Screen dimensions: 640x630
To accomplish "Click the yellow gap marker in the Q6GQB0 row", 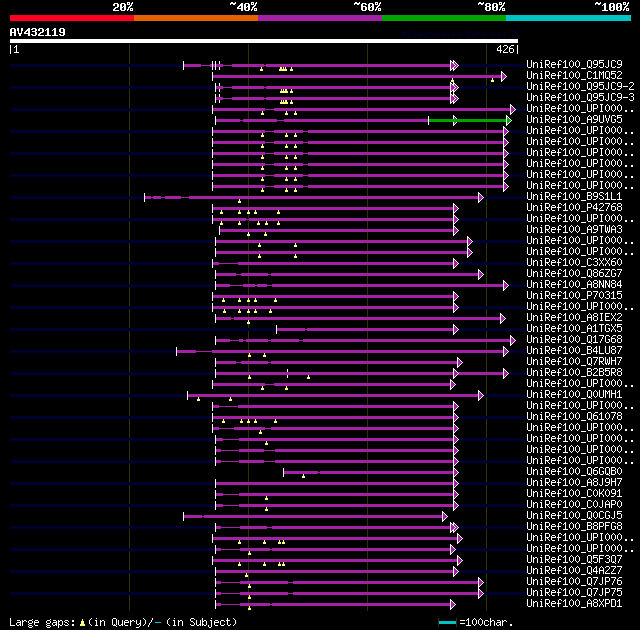I will (x=303, y=476).
